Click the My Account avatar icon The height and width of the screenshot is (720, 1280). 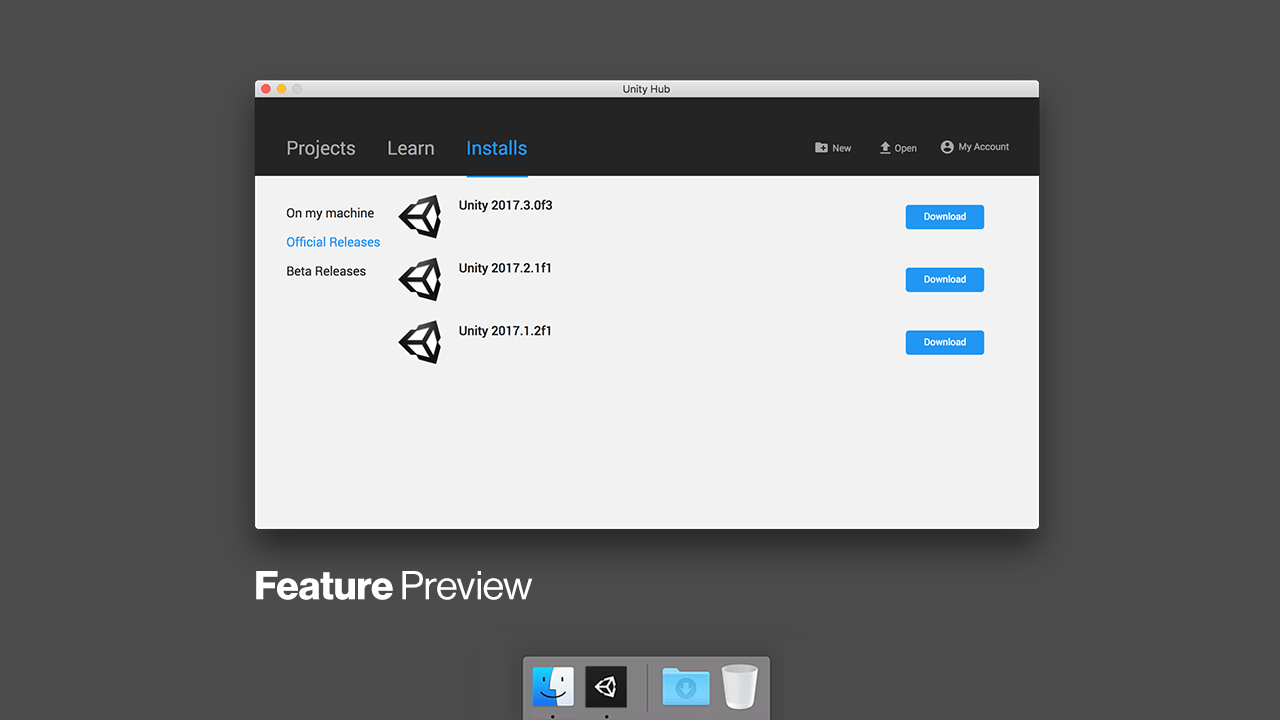pos(947,147)
